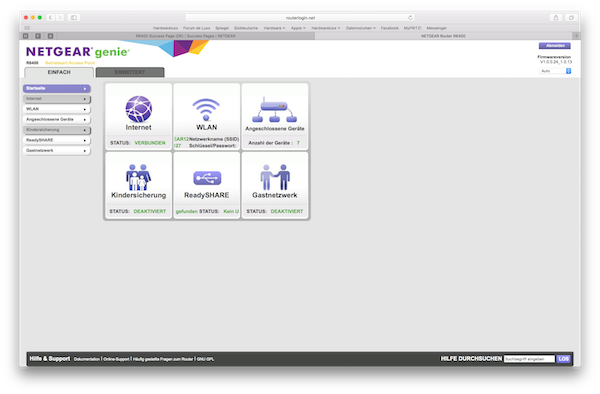Viewport: 600px width, 394px height.
Task: Open Gastnetzwerk in the side menu
Action: [x=57, y=151]
